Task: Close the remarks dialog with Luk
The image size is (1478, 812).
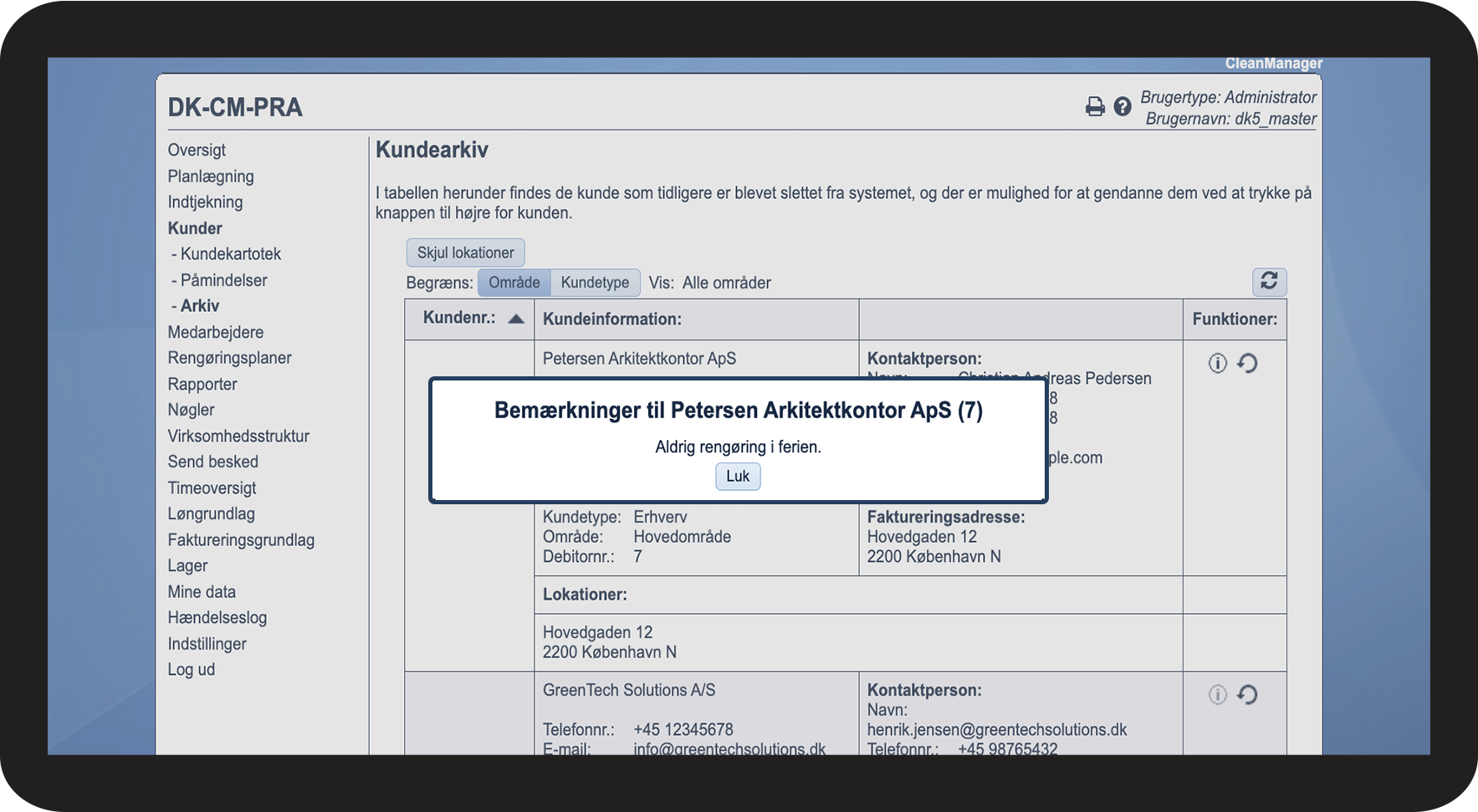Action: [x=738, y=476]
